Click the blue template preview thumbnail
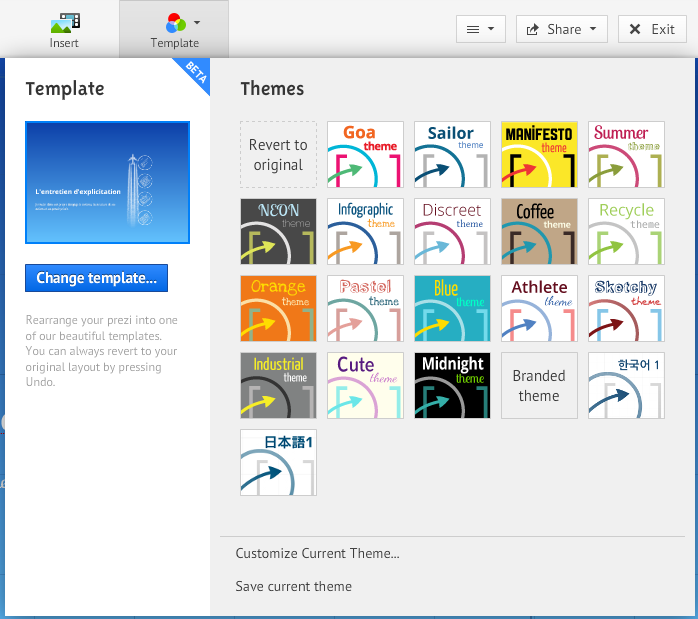This screenshot has height=619, width=698. tap(107, 183)
